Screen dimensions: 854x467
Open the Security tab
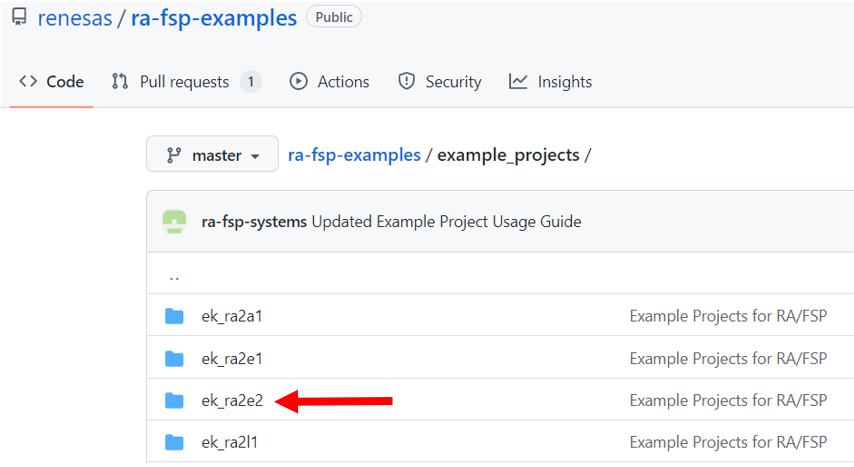click(x=440, y=82)
